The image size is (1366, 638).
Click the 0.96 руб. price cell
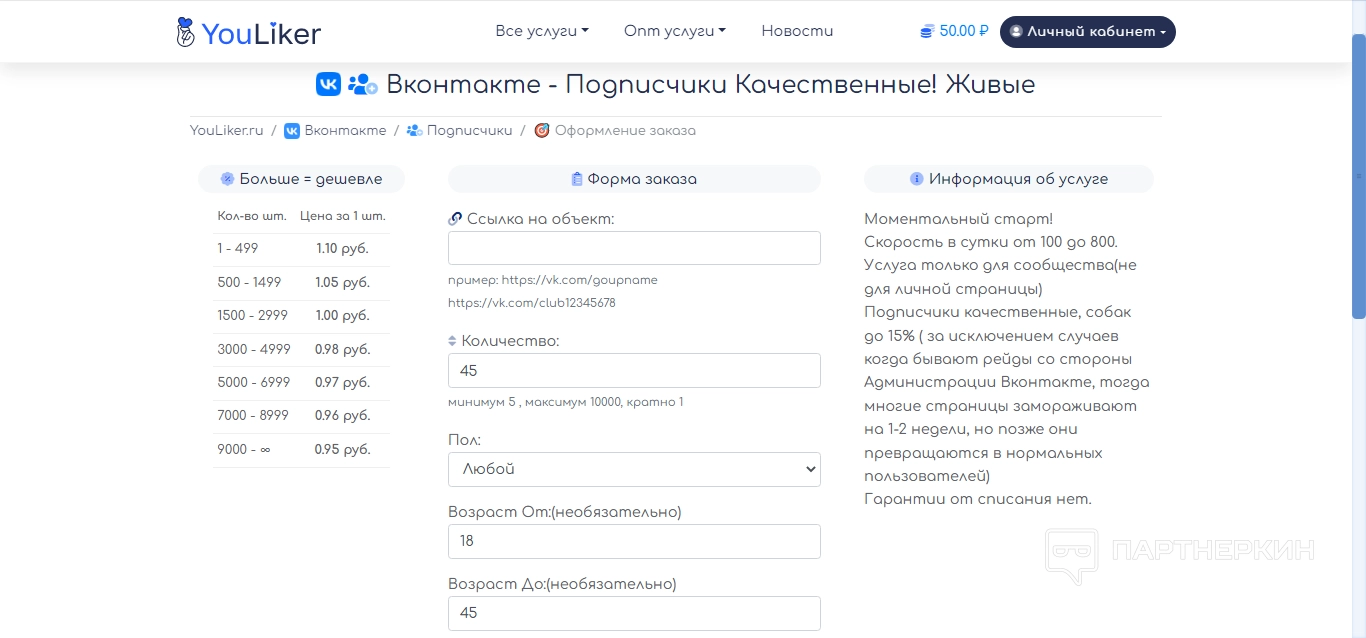tap(343, 415)
